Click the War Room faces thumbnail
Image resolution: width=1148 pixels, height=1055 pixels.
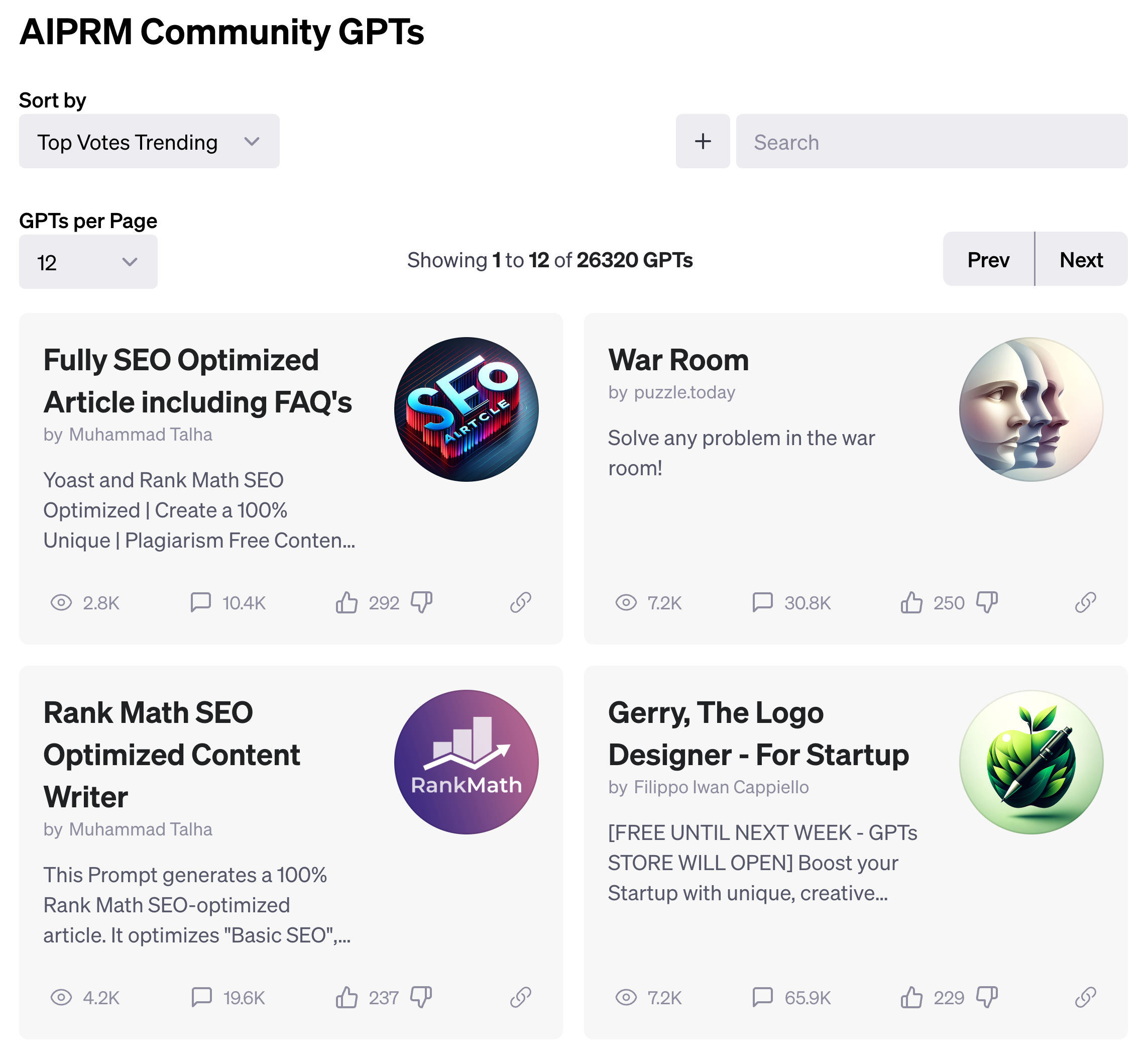1031,409
